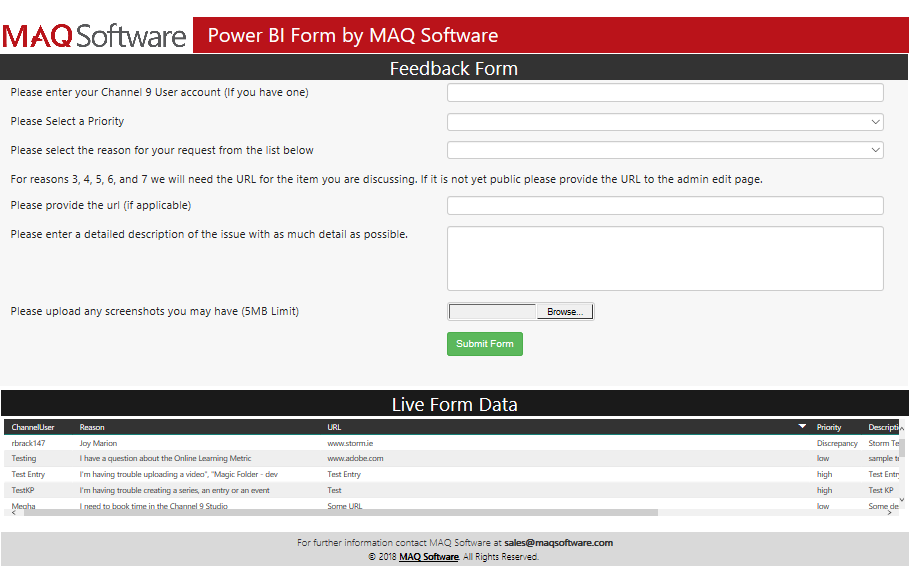Click the table scroll right arrow
Screen dimensions: 911x566
tap(890, 513)
